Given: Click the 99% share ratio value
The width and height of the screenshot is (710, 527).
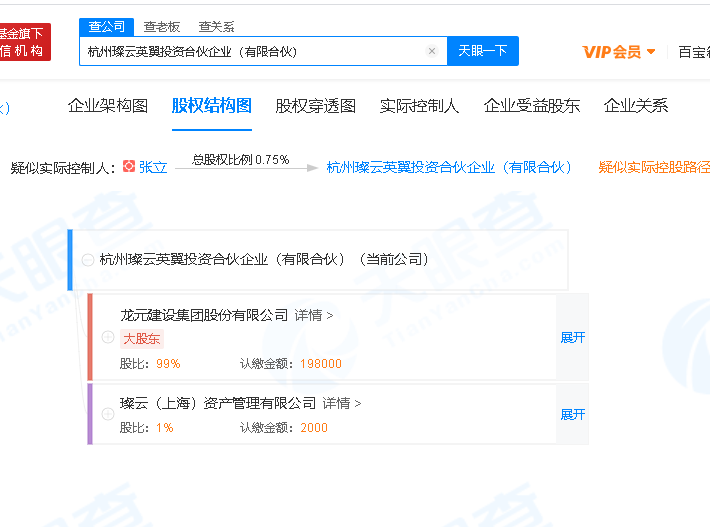Looking at the screenshot, I should (x=168, y=364).
